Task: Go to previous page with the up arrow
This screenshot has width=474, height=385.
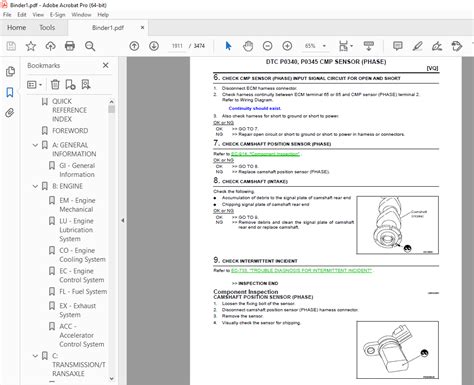Action: click(134, 46)
